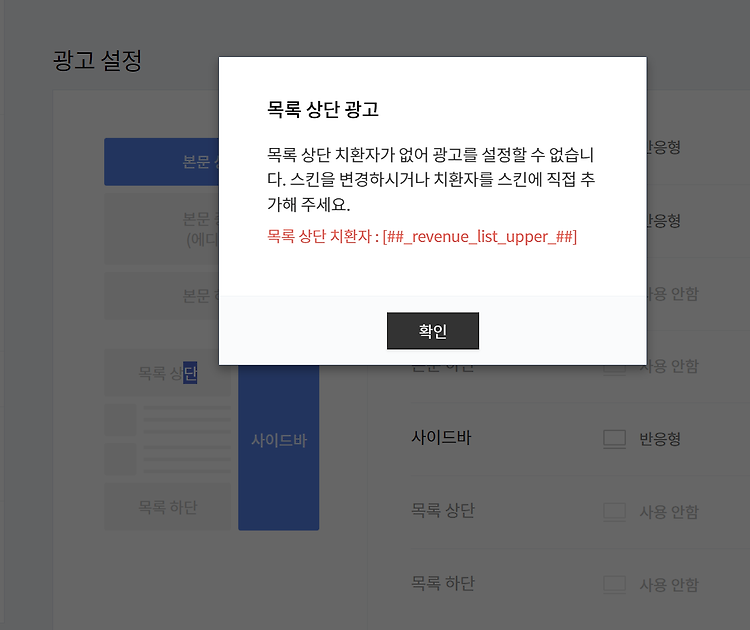Click 반응형 text in the 사이드바 row
Screen dimensions: 750x630
660,439
